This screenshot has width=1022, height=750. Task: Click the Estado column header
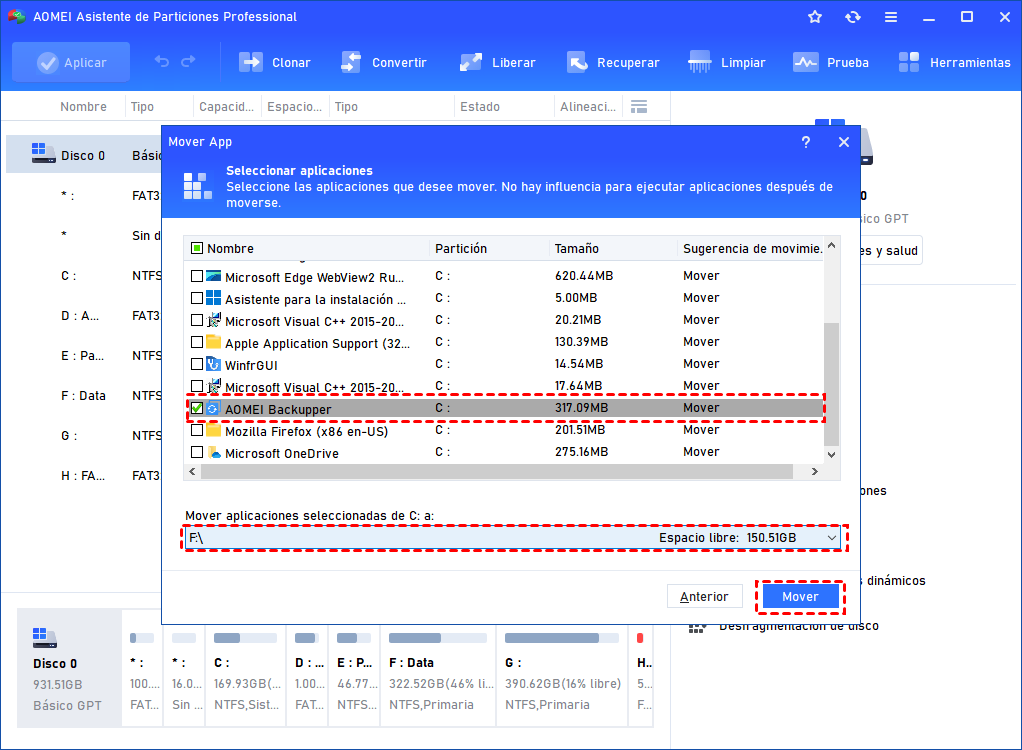[x=480, y=106]
